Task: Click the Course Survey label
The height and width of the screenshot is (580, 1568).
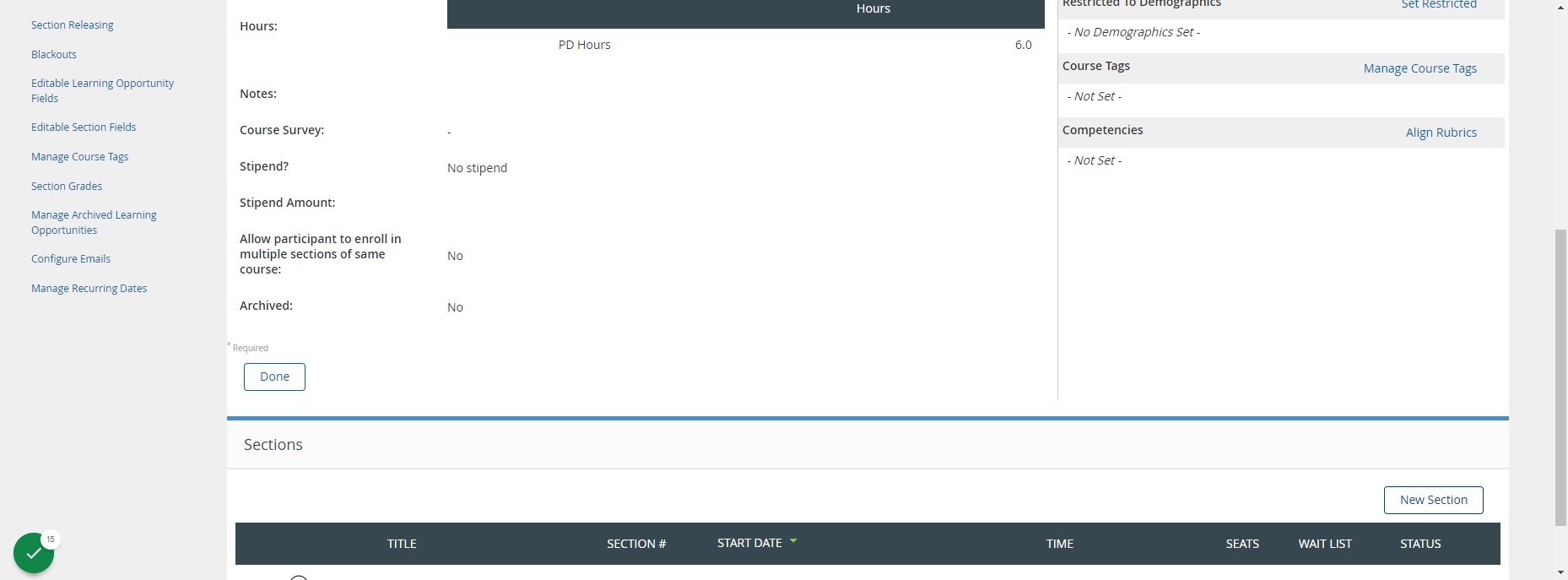Action: 282,130
